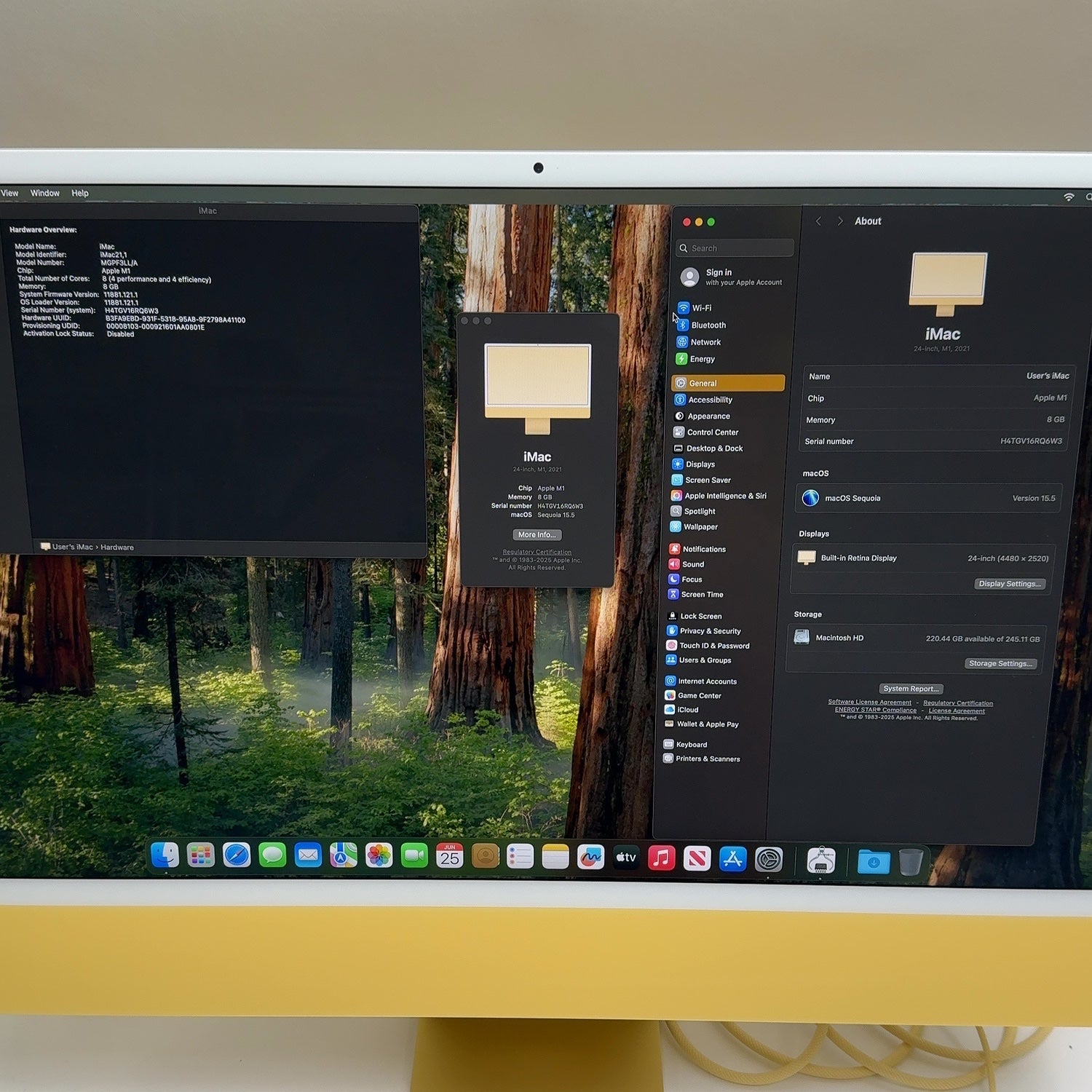1092x1092 pixels.
Task: Open Displays in Settings sidebar
Action: (727, 464)
